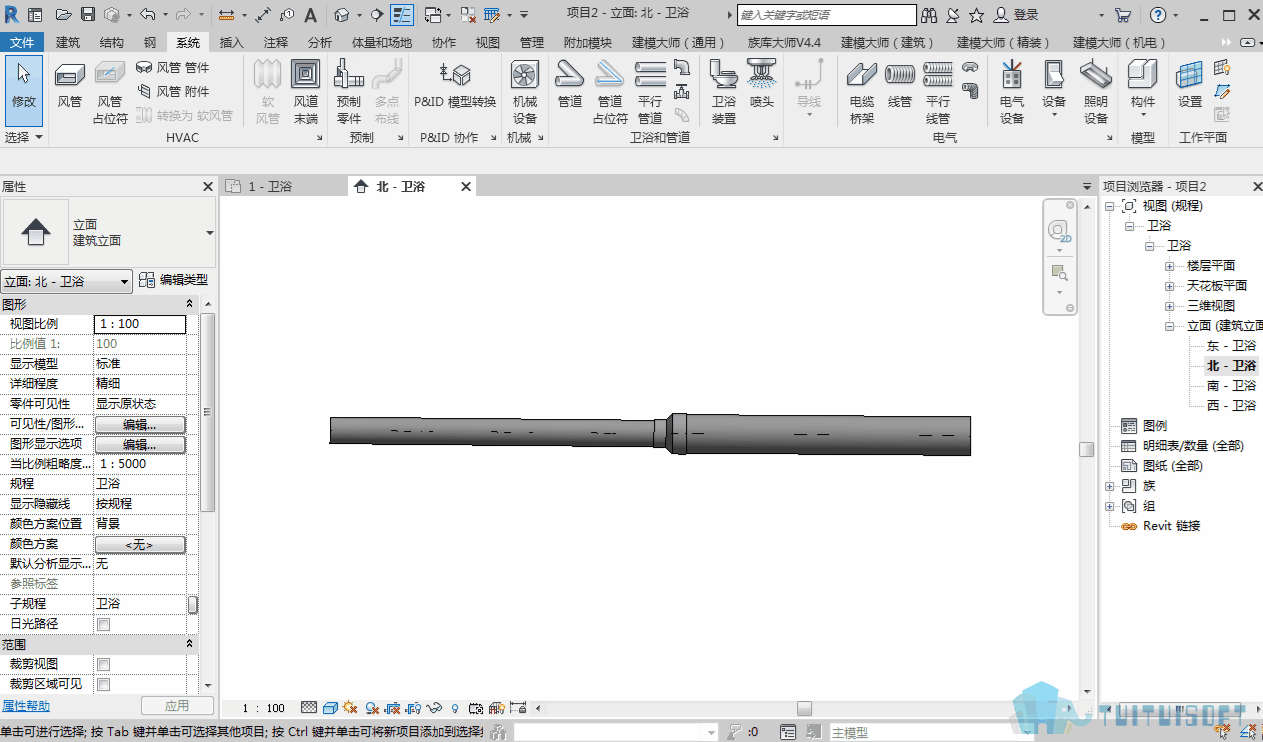
Task: Open the 预制零件 fabrication part tool
Action: pos(349,90)
